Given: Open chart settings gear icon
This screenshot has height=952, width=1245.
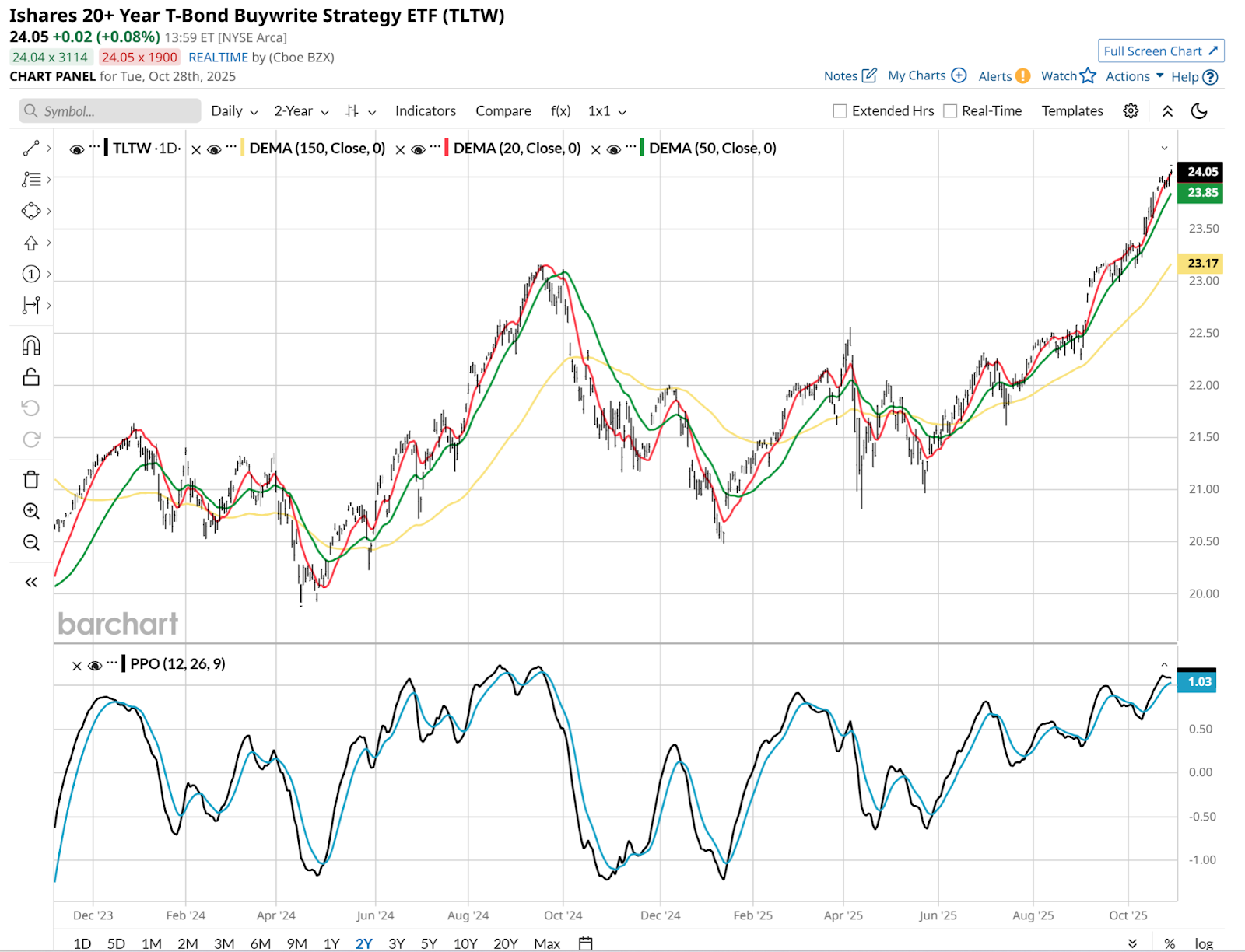Looking at the screenshot, I should 1131,110.
